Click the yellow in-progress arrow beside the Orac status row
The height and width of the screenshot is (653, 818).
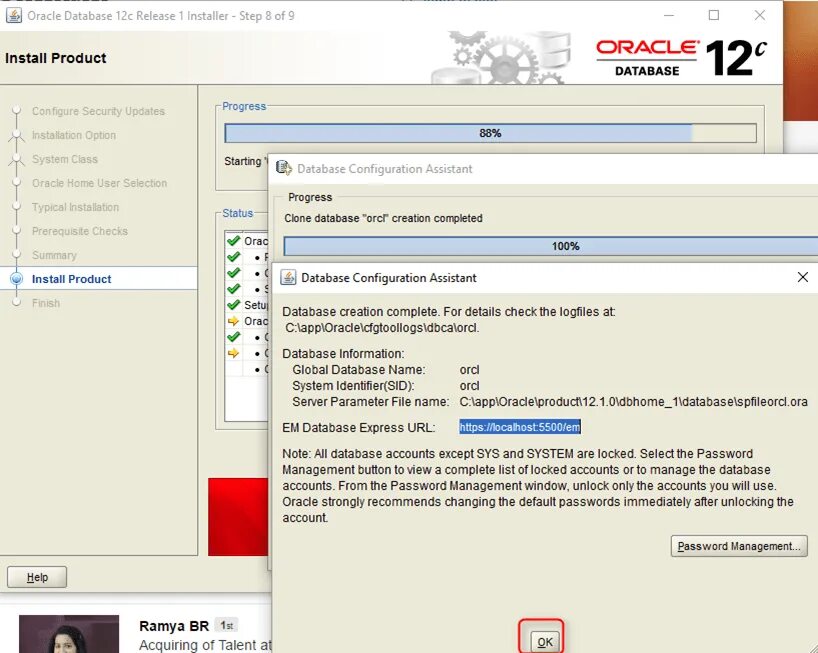(233, 321)
